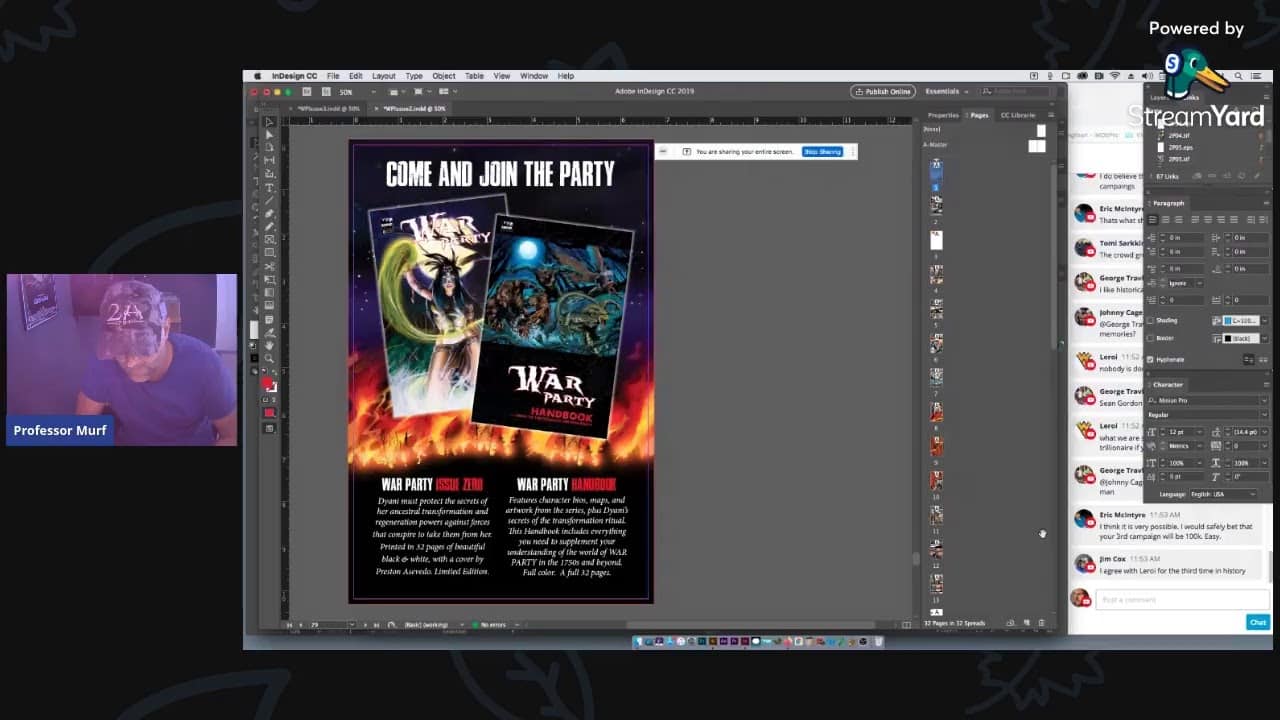1280x720 pixels.
Task: Switch to the Properties panel tab
Action: pyautogui.click(x=942, y=115)
